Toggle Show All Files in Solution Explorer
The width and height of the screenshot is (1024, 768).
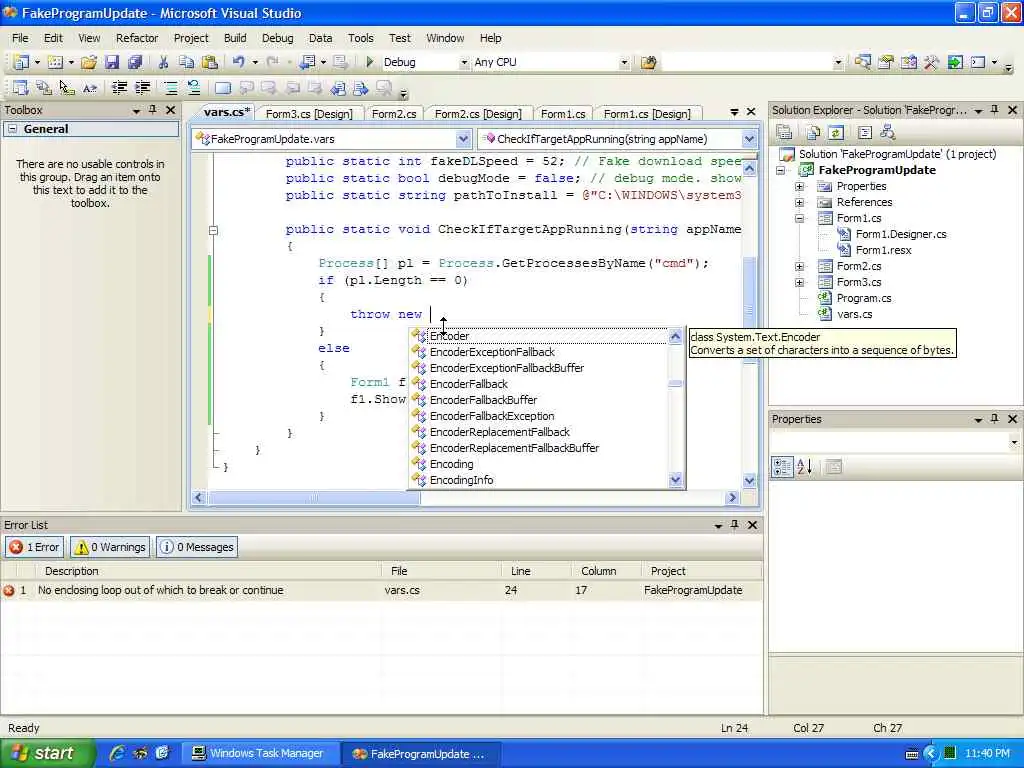[x=813, y=133]
